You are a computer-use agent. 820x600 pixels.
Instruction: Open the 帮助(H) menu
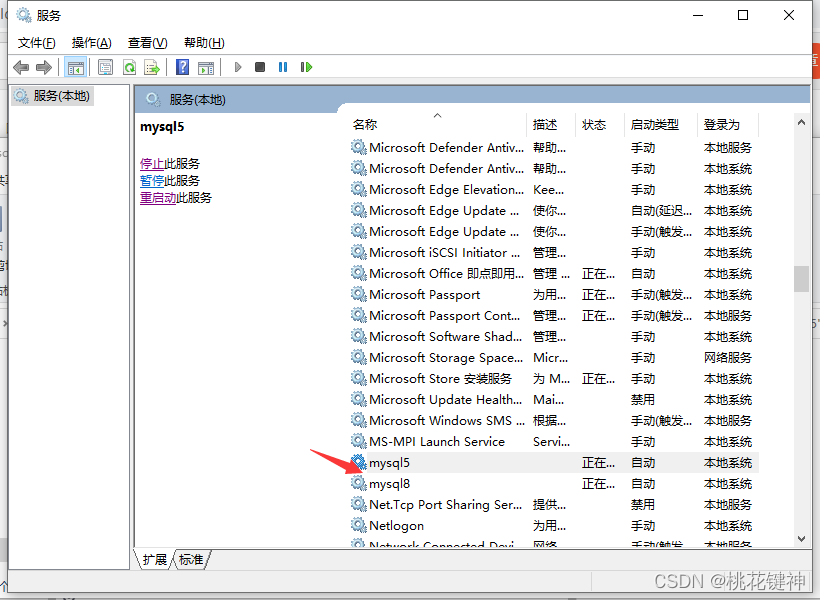click(204, 43)
